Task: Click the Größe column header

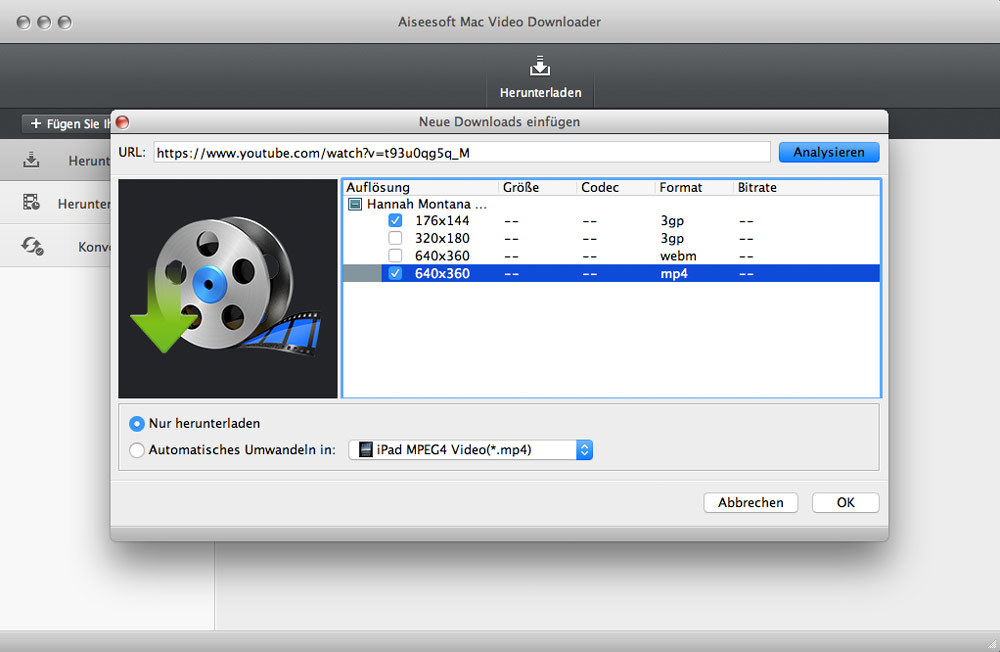Action: [538, 188]
